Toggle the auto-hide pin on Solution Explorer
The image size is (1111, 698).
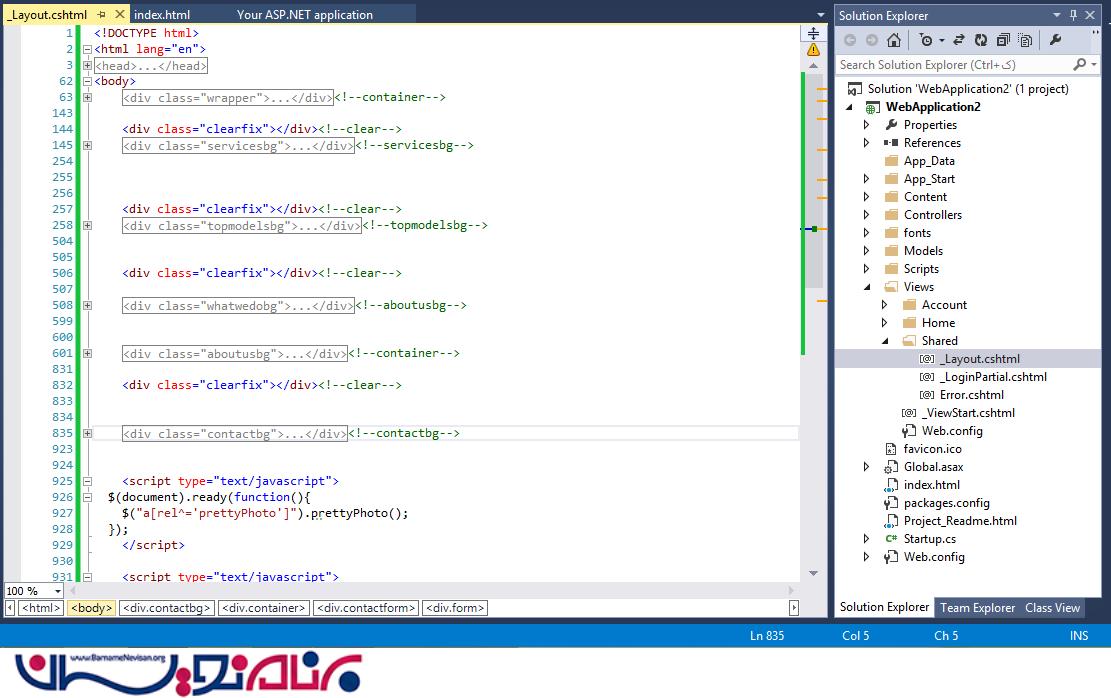tap(1074, 15)
